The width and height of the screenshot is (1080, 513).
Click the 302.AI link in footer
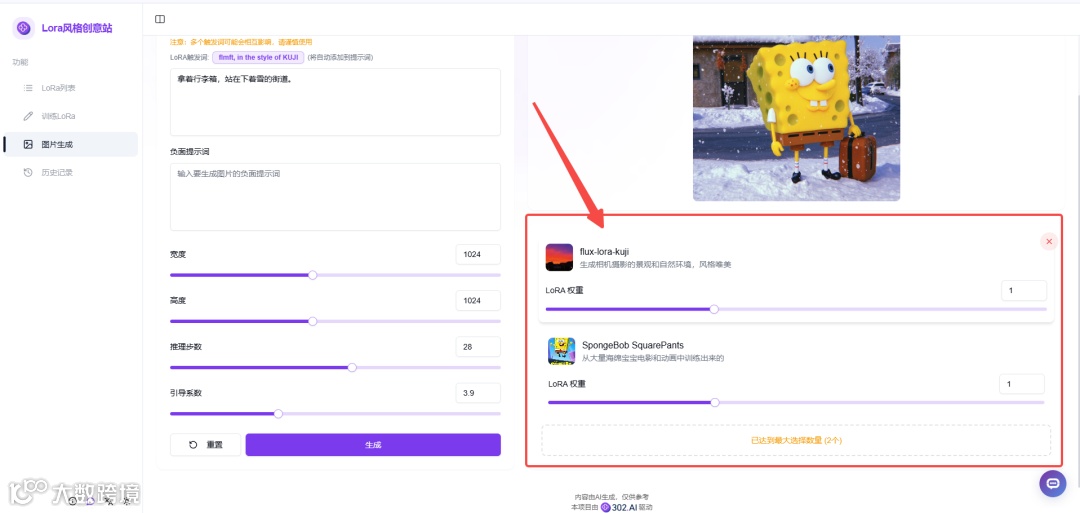pyautogui.click(x=621, y=507)
